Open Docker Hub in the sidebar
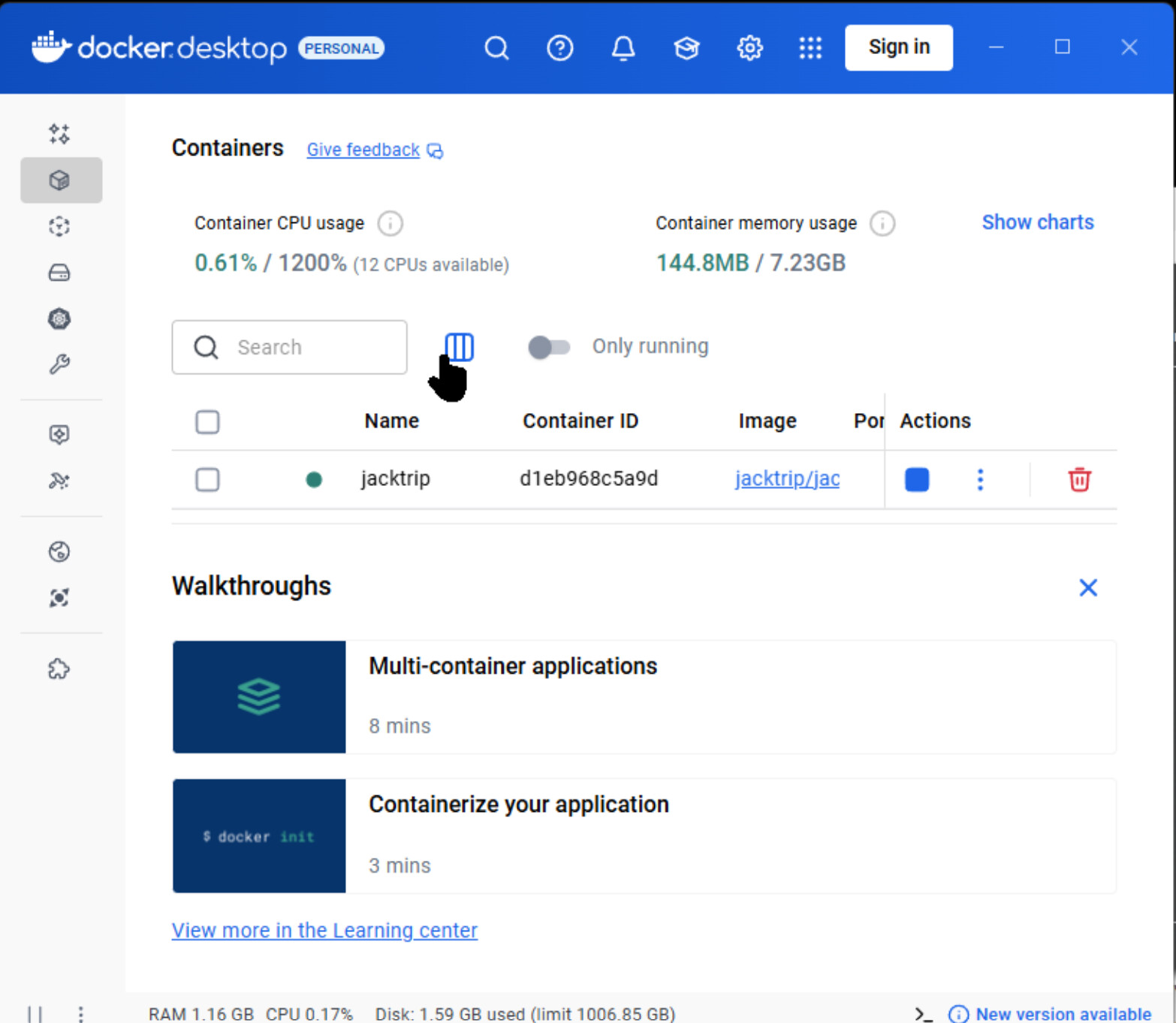 [59, 551]
